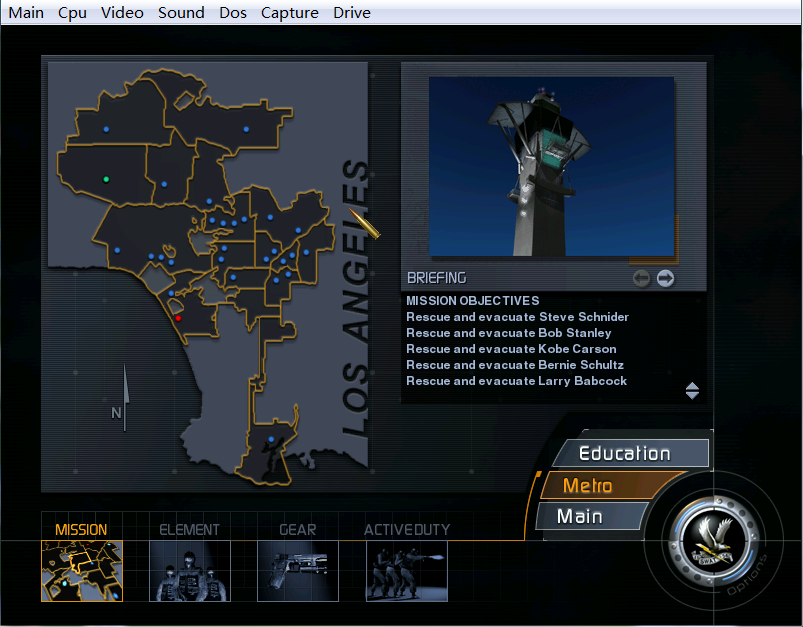Select the green mission dot on the map

click(106, 179)
